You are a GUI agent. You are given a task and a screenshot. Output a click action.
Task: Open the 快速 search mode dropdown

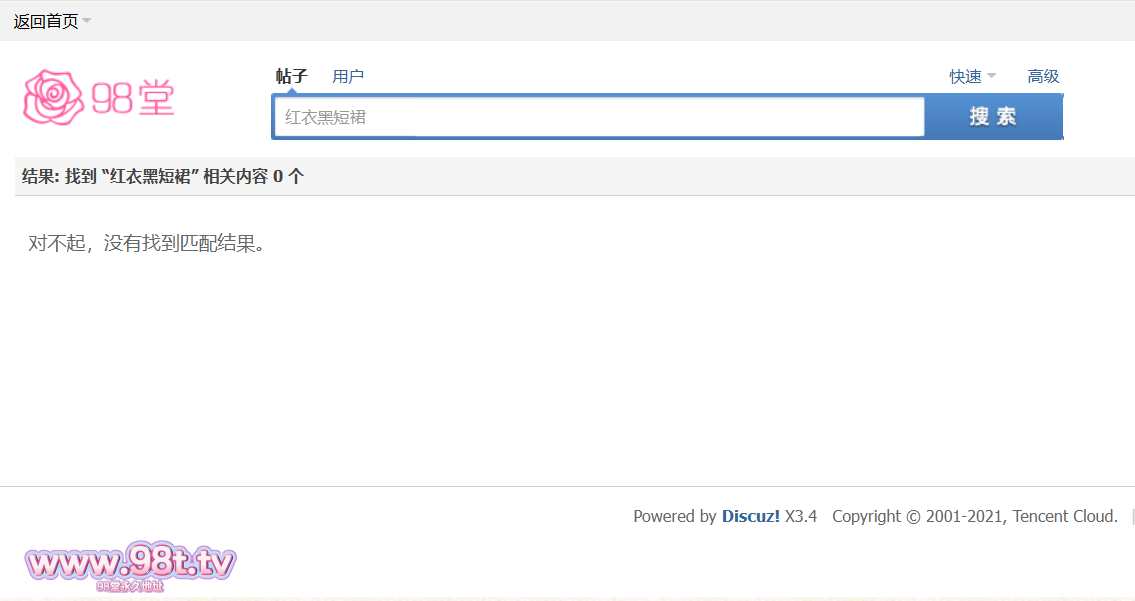click(x=965, y=76)
